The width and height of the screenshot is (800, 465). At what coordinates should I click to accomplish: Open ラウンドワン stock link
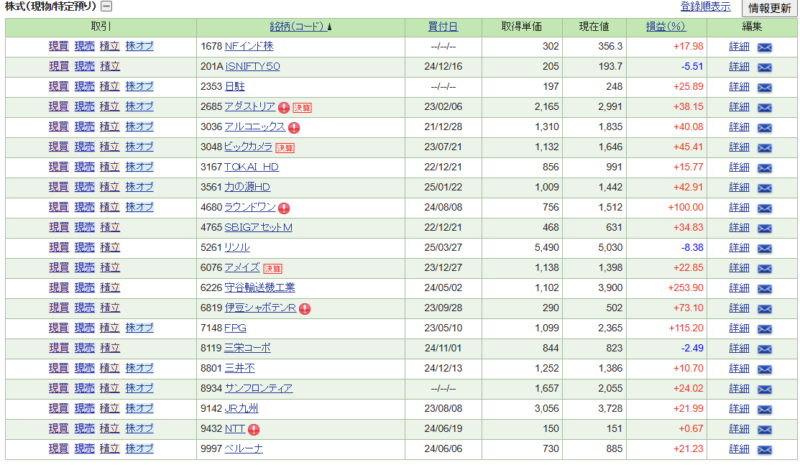click(x=250, y=207)
